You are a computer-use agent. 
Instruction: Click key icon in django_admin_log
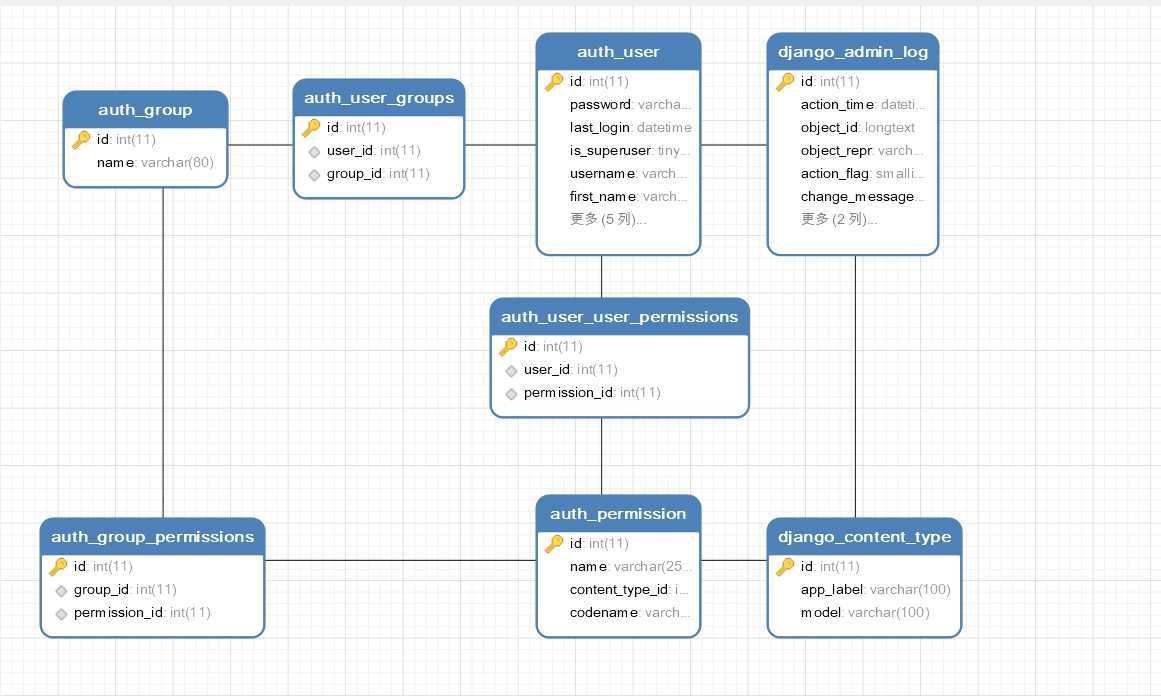pos(785,81)
